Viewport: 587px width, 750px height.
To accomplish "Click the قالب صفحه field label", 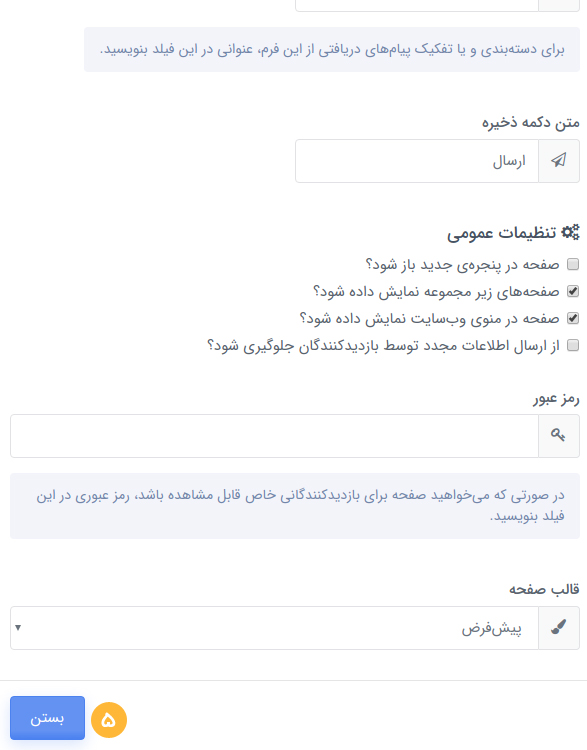I will tap(544, 589).
